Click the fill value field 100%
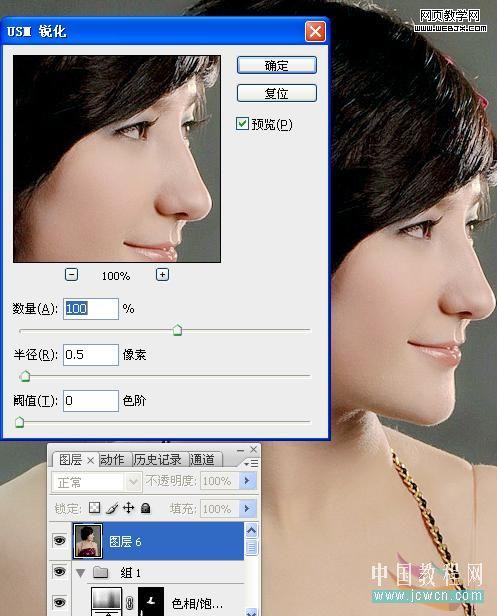The height and width of the screenshot is (616, 497). click(219, 509)
